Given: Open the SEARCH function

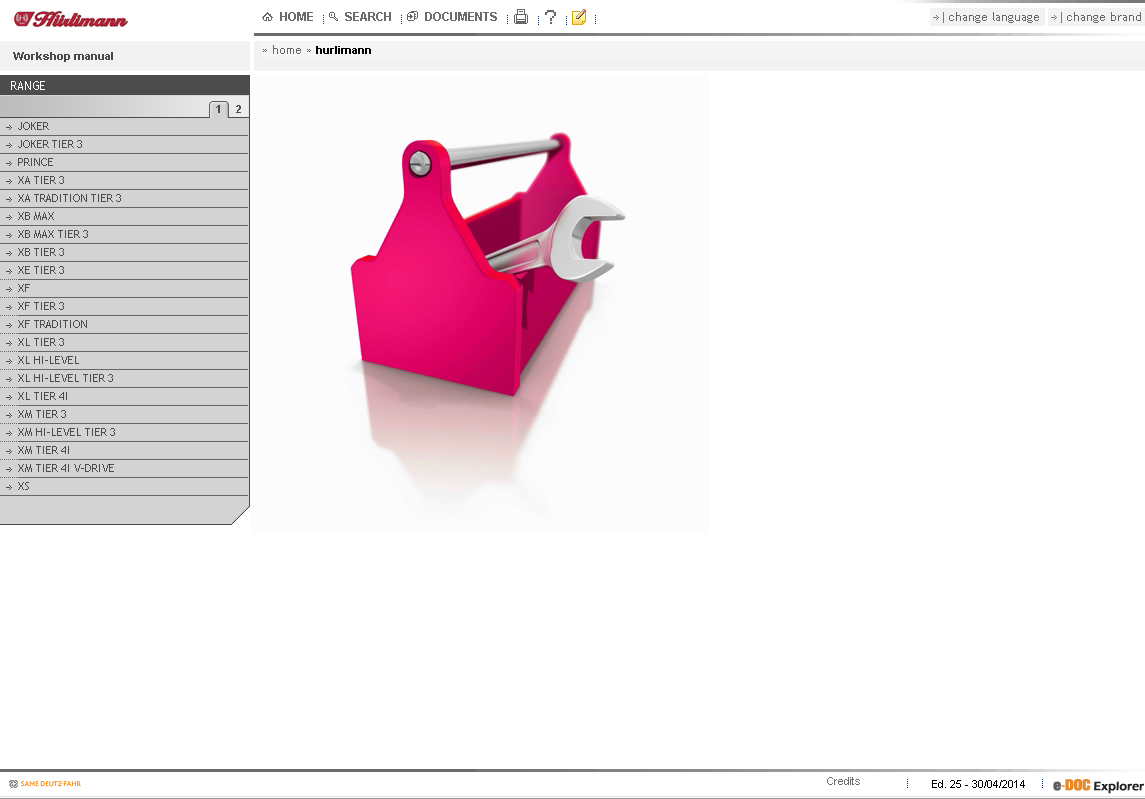Looking at the screenshot, I should tap(360, 17).
